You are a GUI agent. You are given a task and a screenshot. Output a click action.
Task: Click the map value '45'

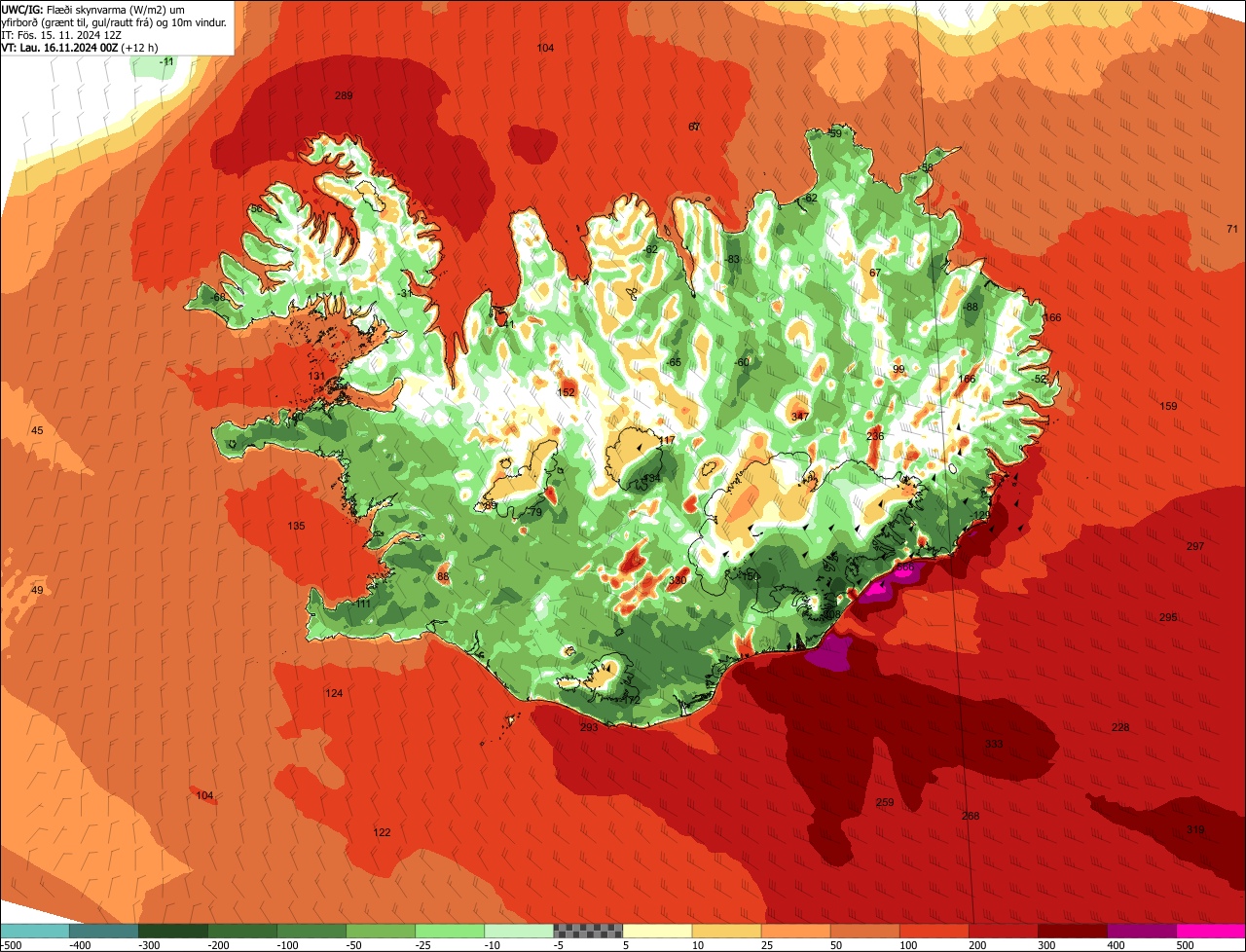pyautogui.click(x=37, y=430)
